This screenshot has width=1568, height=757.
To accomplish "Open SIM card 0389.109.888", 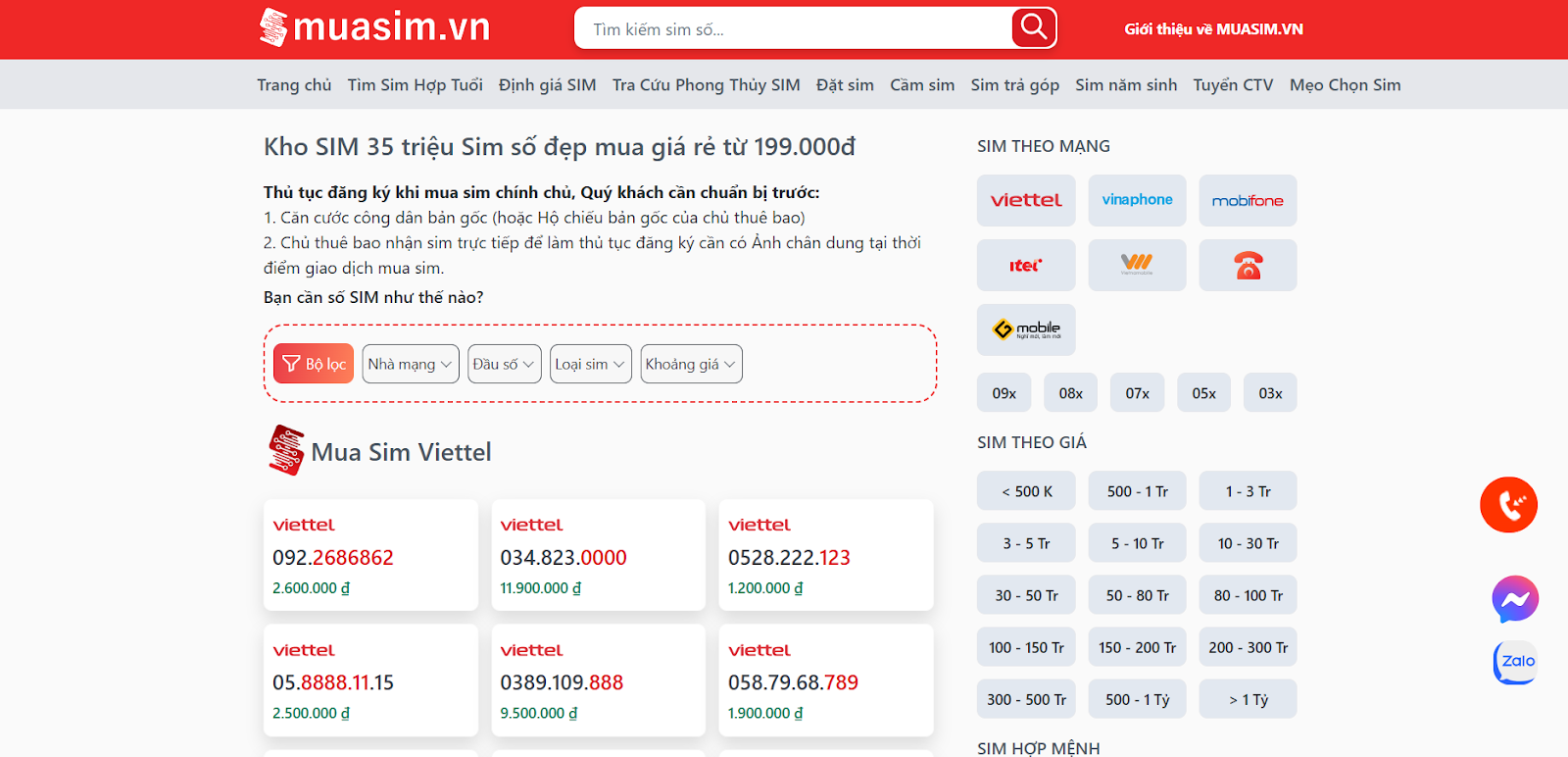I will (x=598, y=681).
